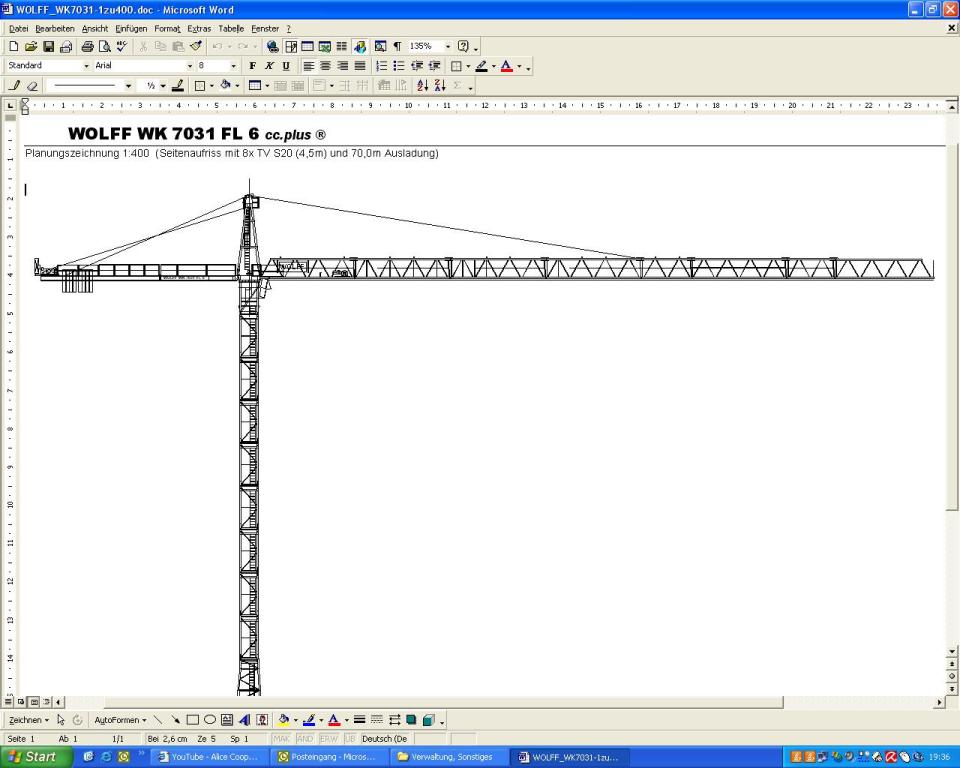This screenshot has height=768, width=960.
Task: Switch to Posteingang - Microsoft Outlook taskbar window
Action: (328, 757)
